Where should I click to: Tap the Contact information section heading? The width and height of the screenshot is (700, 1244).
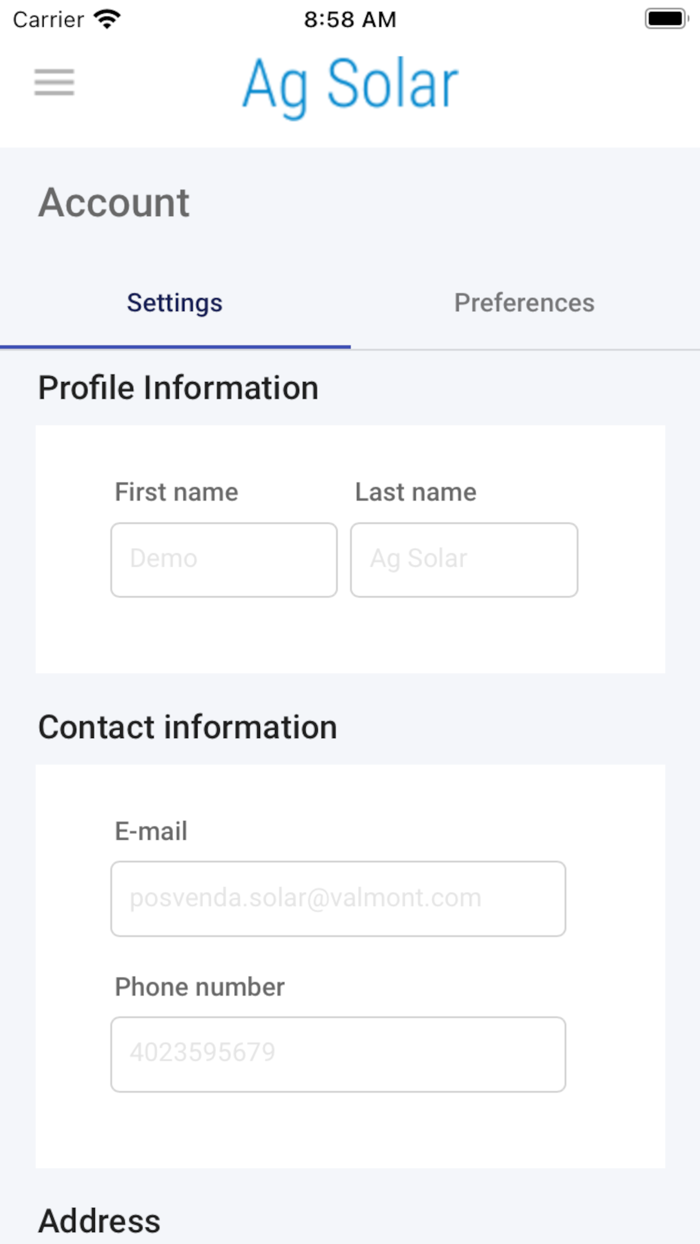(x=188, y=727)
